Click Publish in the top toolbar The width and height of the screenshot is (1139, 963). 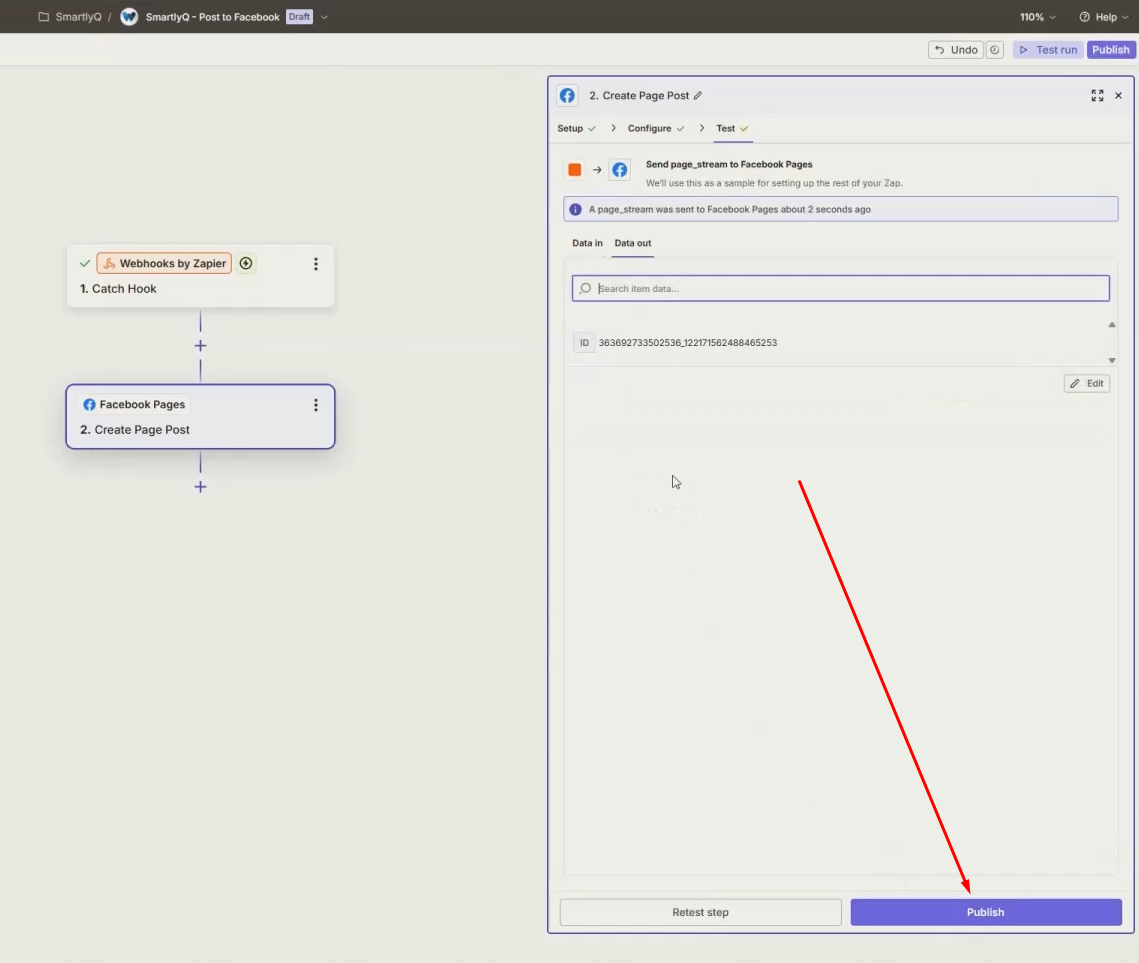pos(1111,49)
